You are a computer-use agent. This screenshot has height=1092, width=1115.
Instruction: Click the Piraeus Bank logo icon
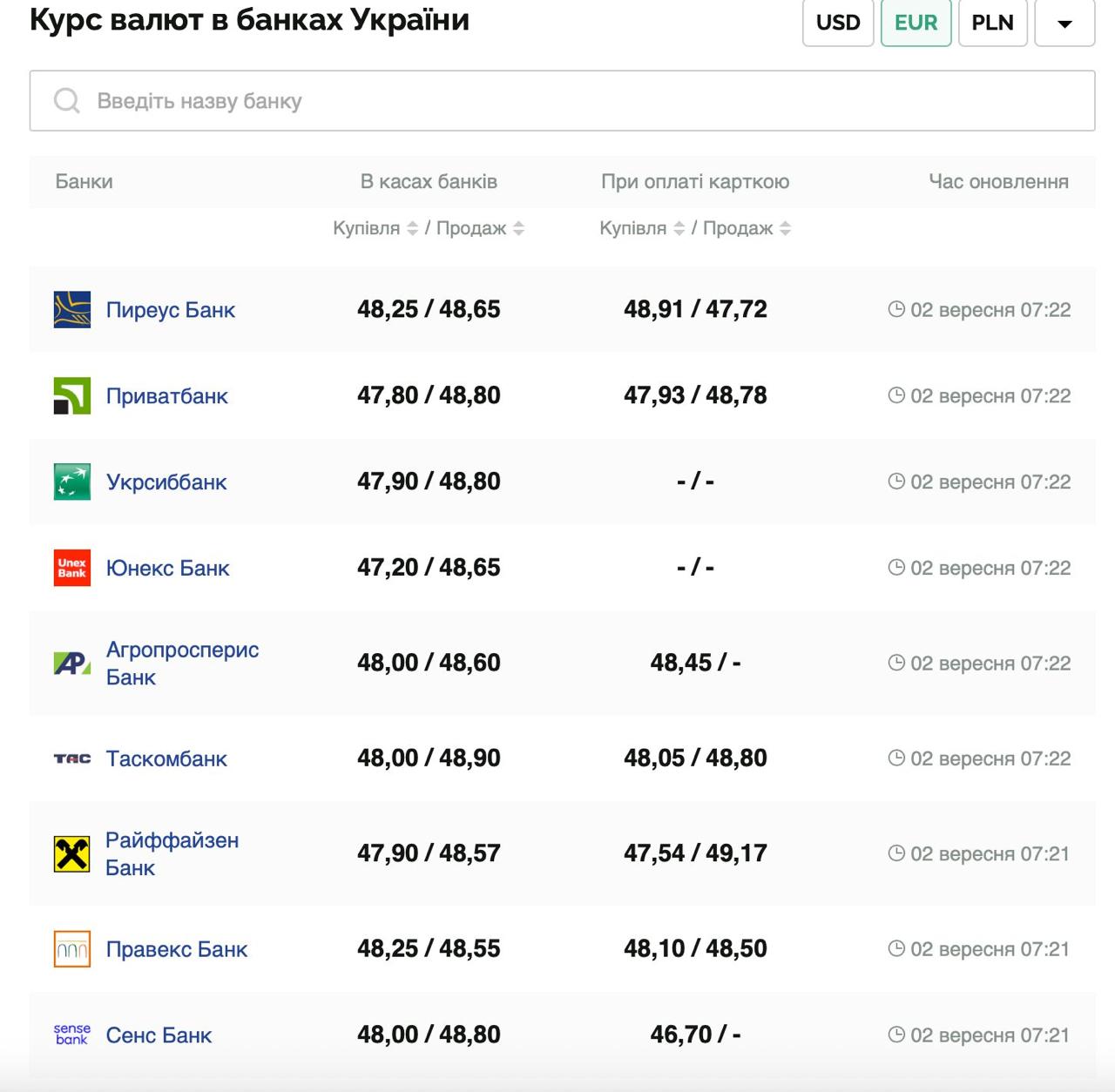(72, 310)
